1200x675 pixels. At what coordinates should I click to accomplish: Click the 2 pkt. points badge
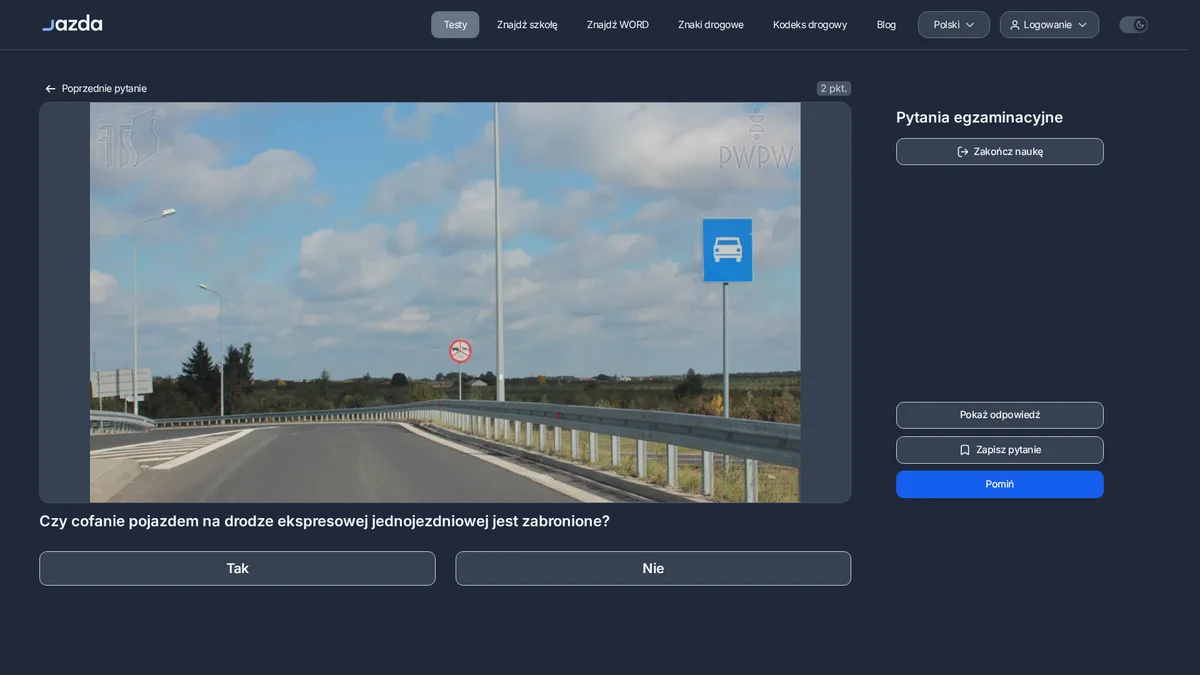834,88
